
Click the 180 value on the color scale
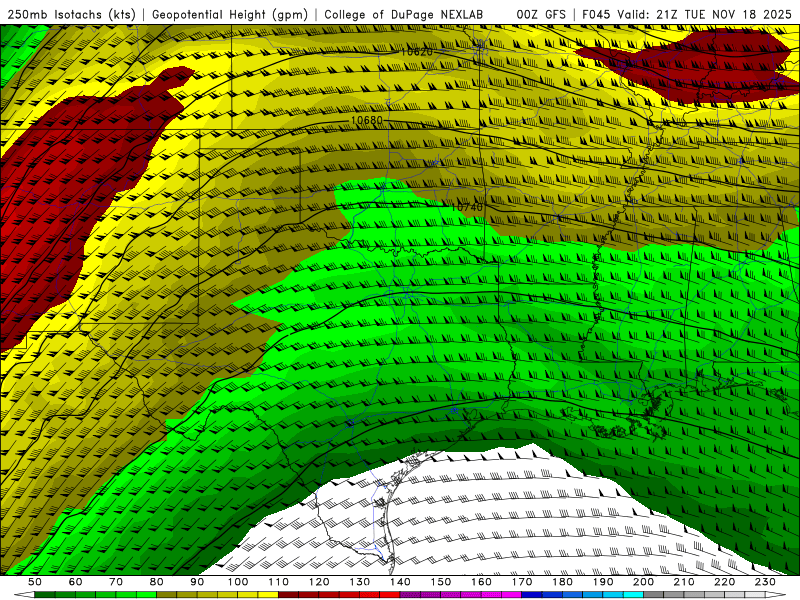tap(562, 582)
